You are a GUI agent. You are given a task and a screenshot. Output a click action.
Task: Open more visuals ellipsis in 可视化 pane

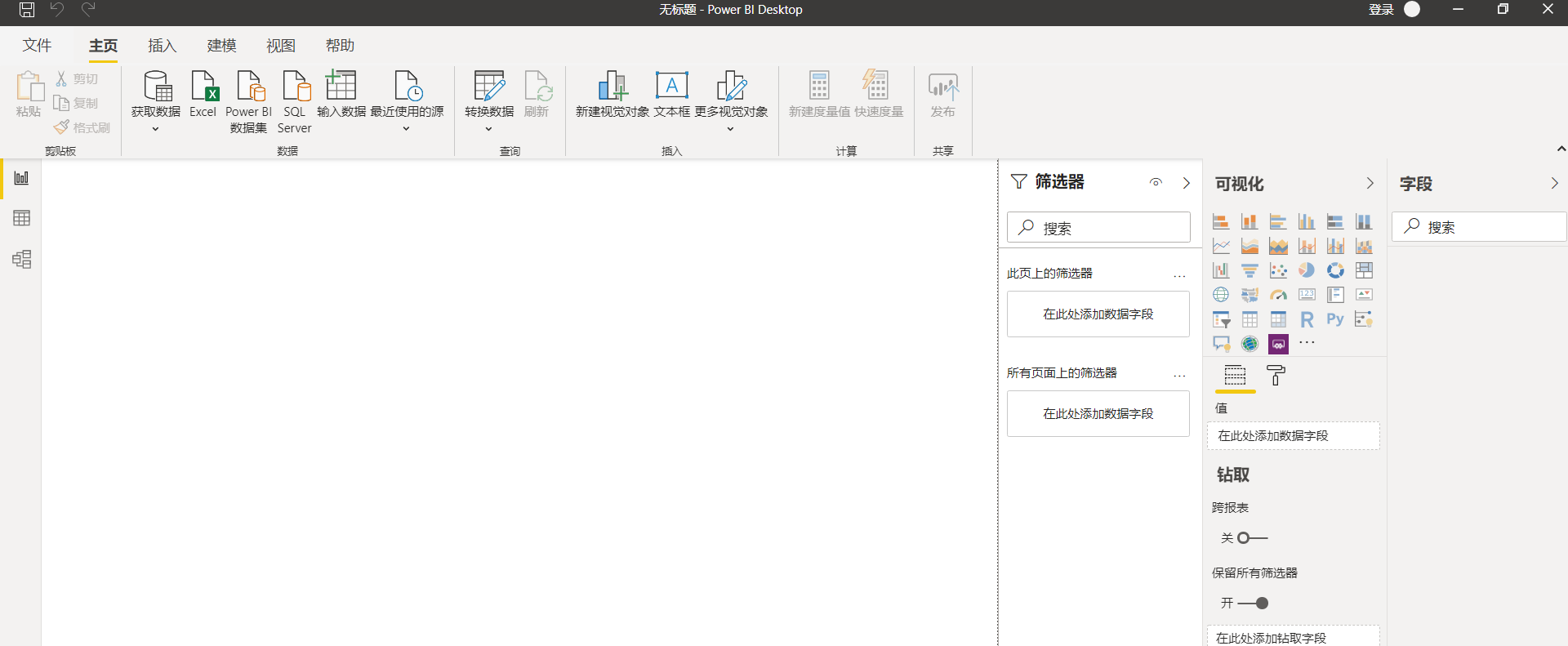(1307, 343)
